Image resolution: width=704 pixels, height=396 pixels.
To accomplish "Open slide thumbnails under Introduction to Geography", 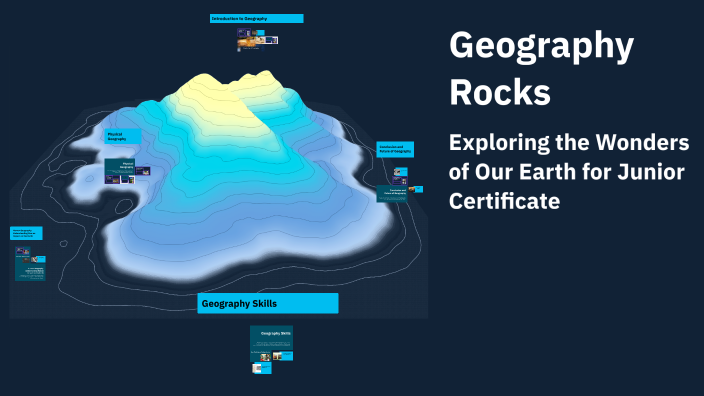I will coord(257,39).
